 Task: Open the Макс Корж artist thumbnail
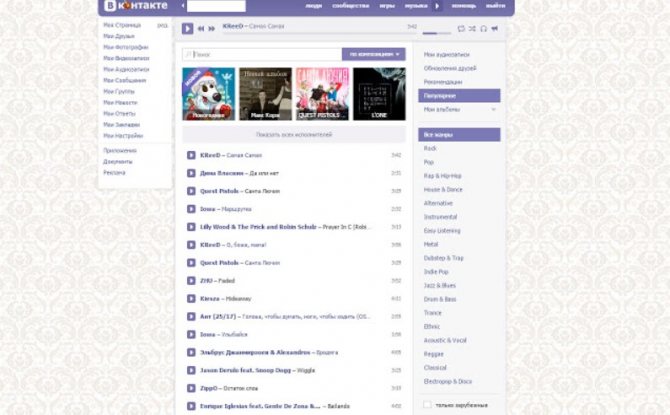pyautogui.click(x=265, y=94)
